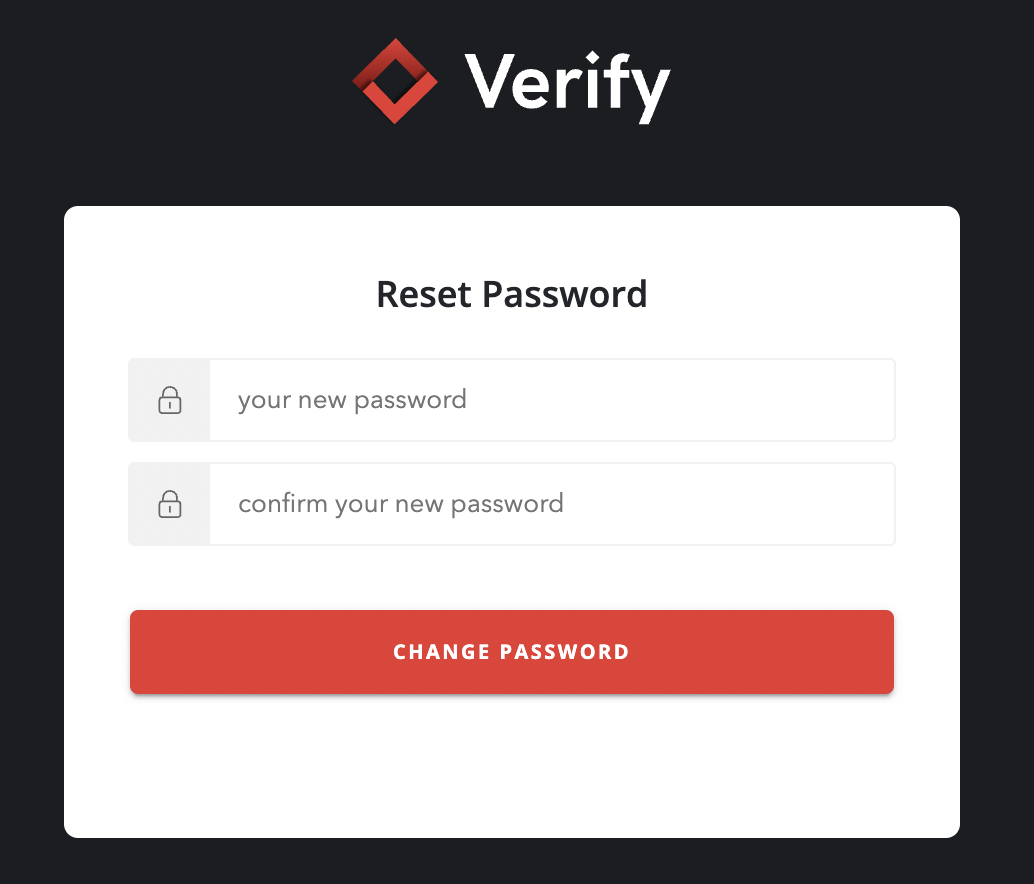Click the red diamond Verify logo
The image size is (1034, 884).
click(395, 81)
